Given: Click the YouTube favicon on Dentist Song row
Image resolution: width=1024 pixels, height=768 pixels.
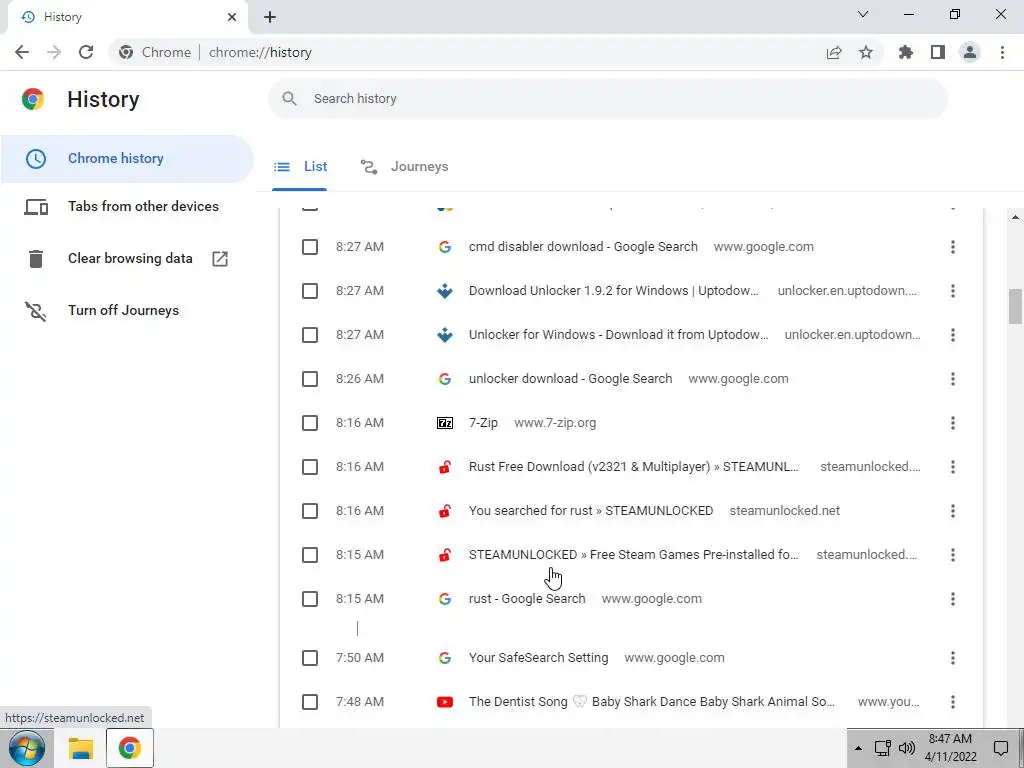Looking at the screenshot, I should [x=445, y=702].
